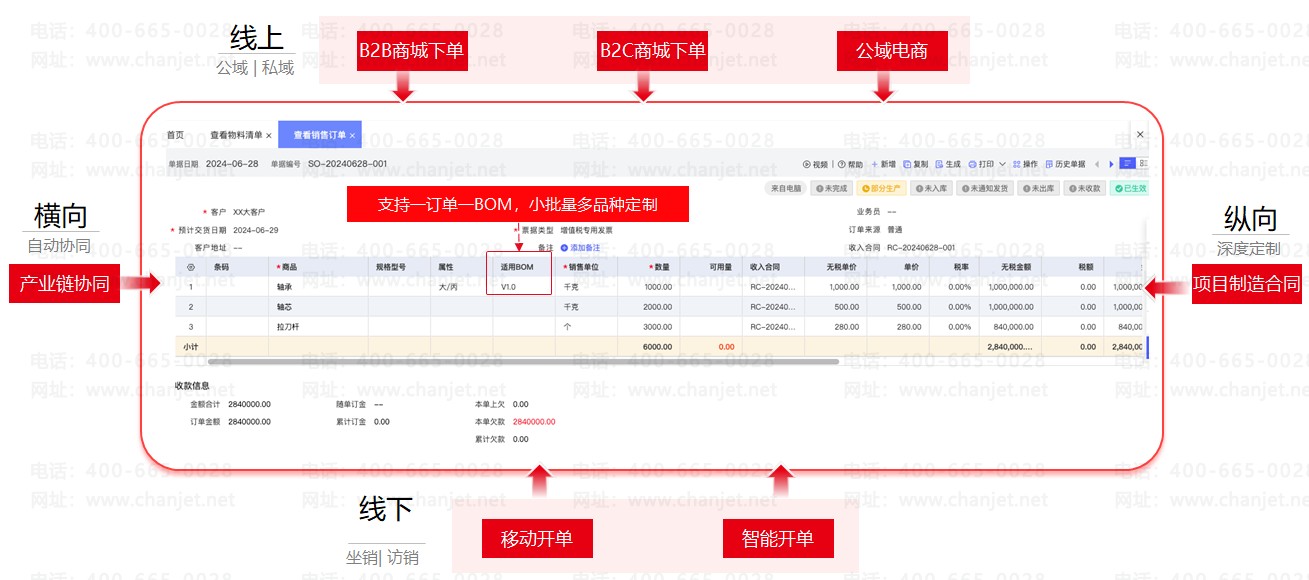Click the 税率 column header

point(960,267)
